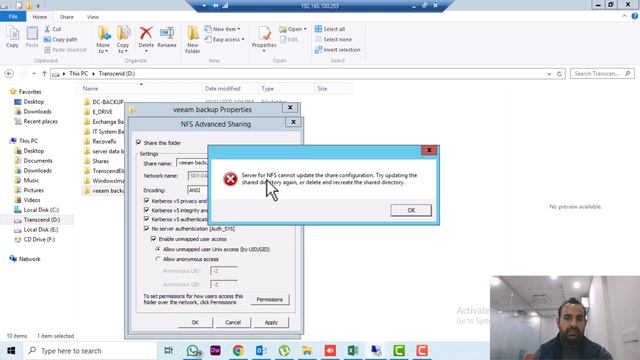Click Select none in ribbon
Screen dimensions: 640x360
coord(333,40)
